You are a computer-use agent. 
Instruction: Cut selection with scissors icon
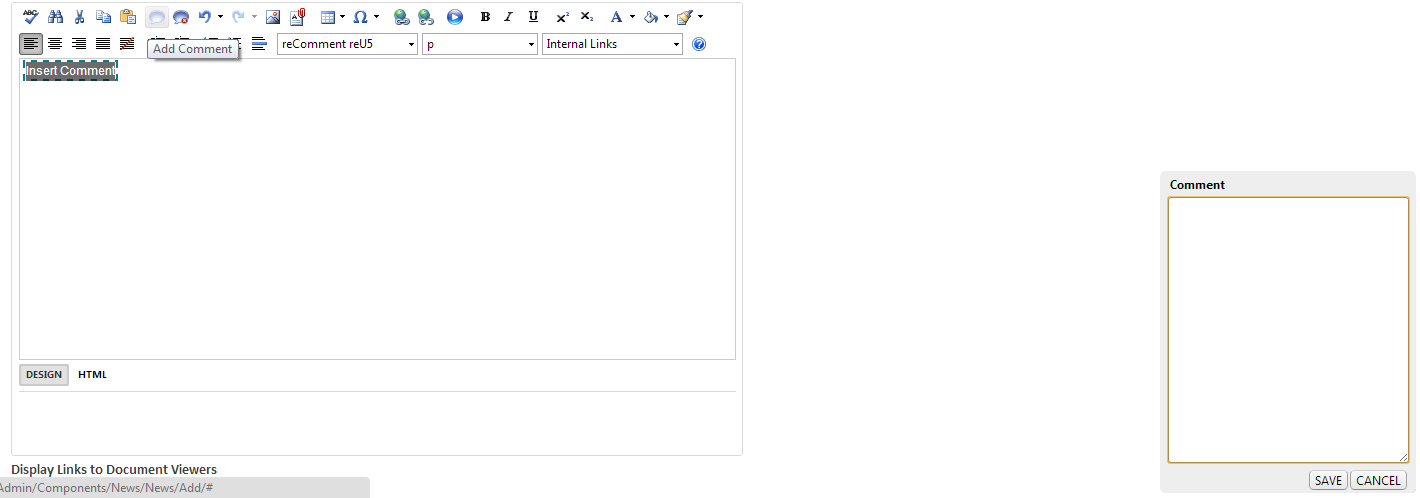point(79,17)
